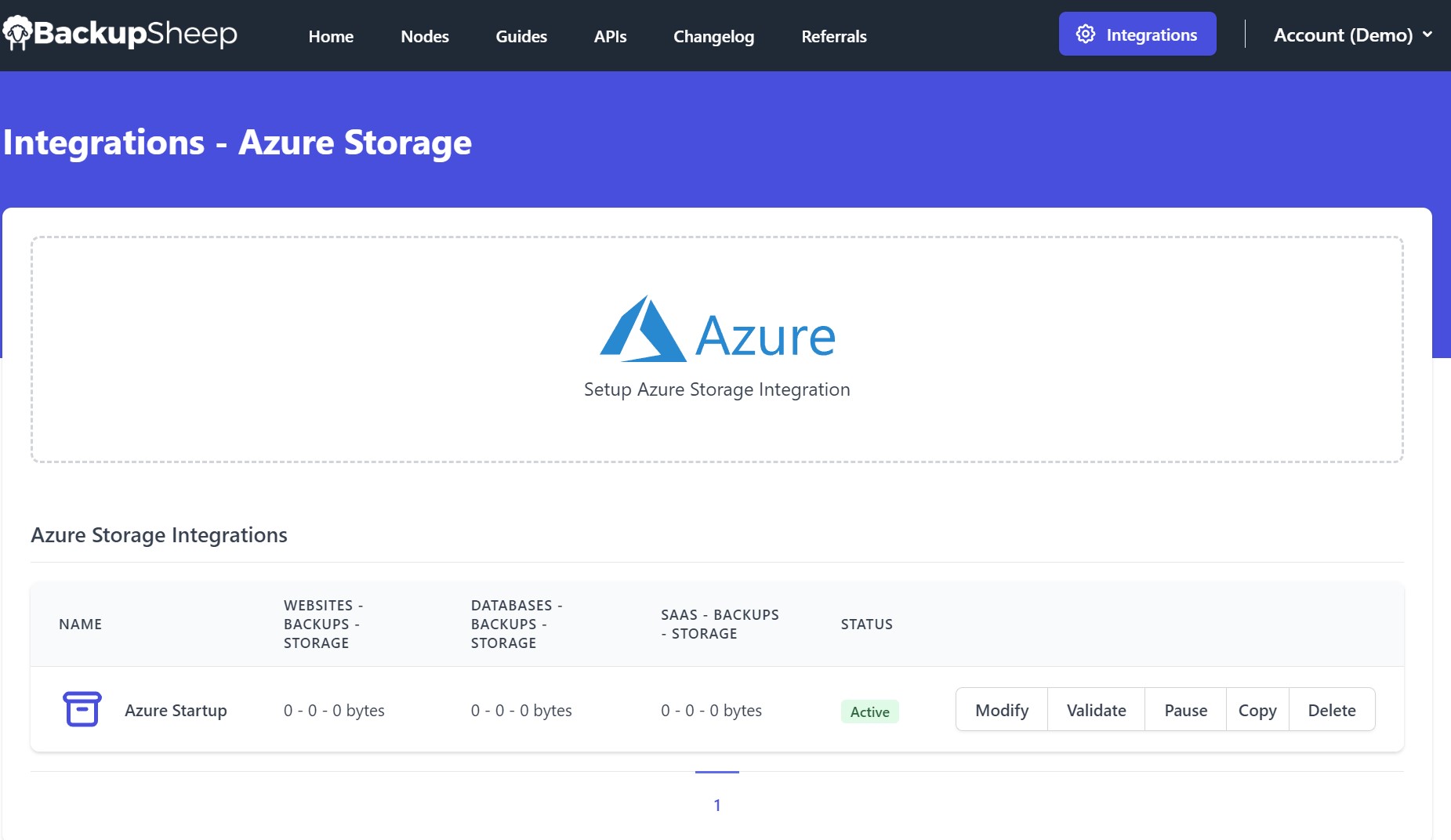1451x840 pixels.
Task: Click the Databases - Backups - Storage column header
Action: pos(517,624)
